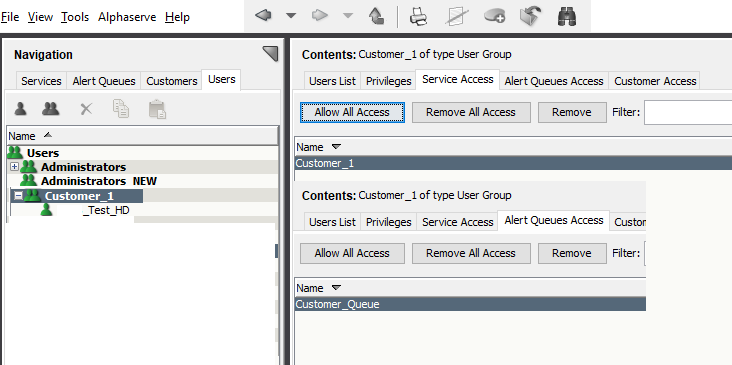Click the new user group icon
732x365 pixels.
click(50, 109)
